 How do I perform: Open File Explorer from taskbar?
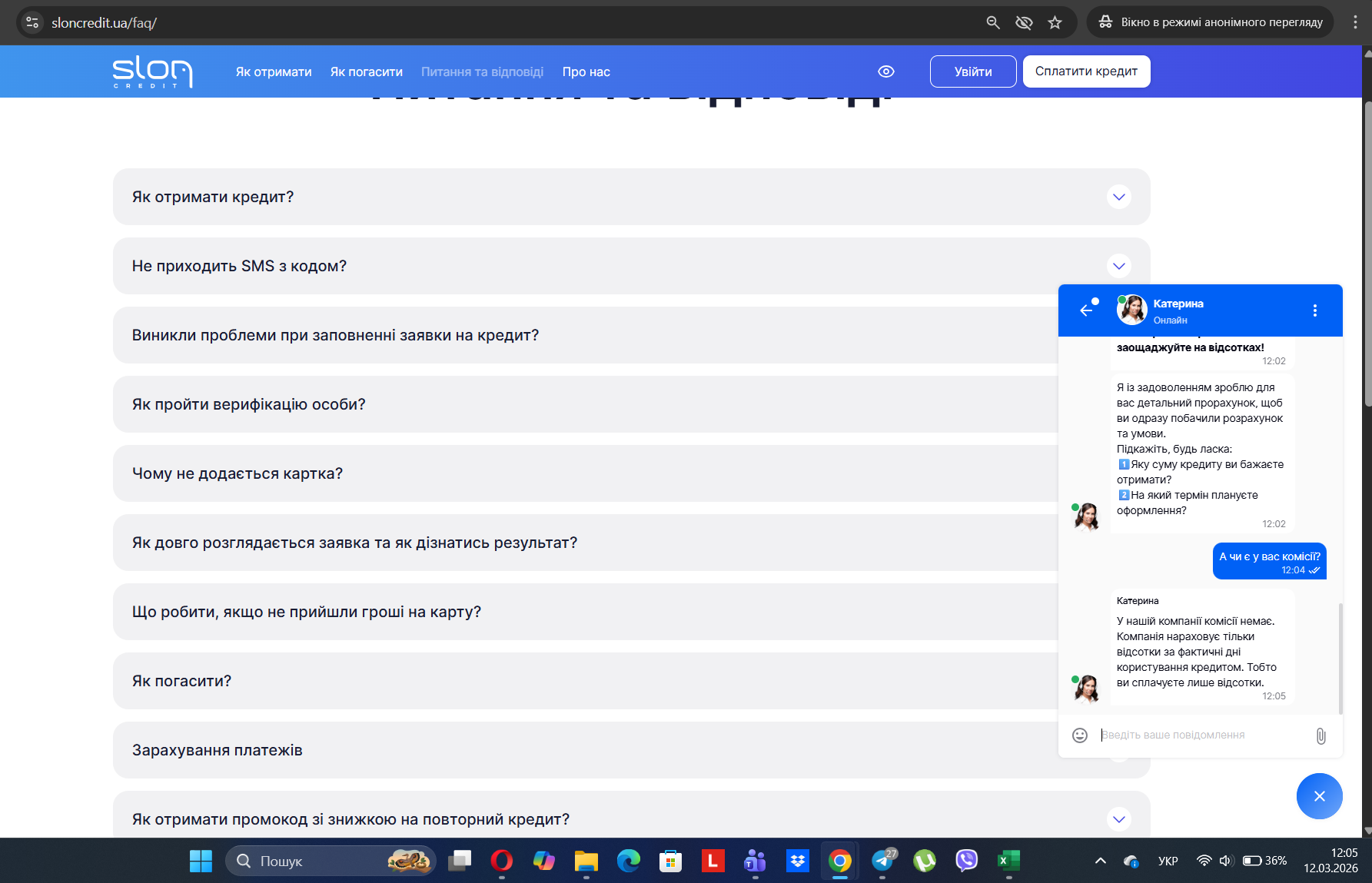point(586,861)
